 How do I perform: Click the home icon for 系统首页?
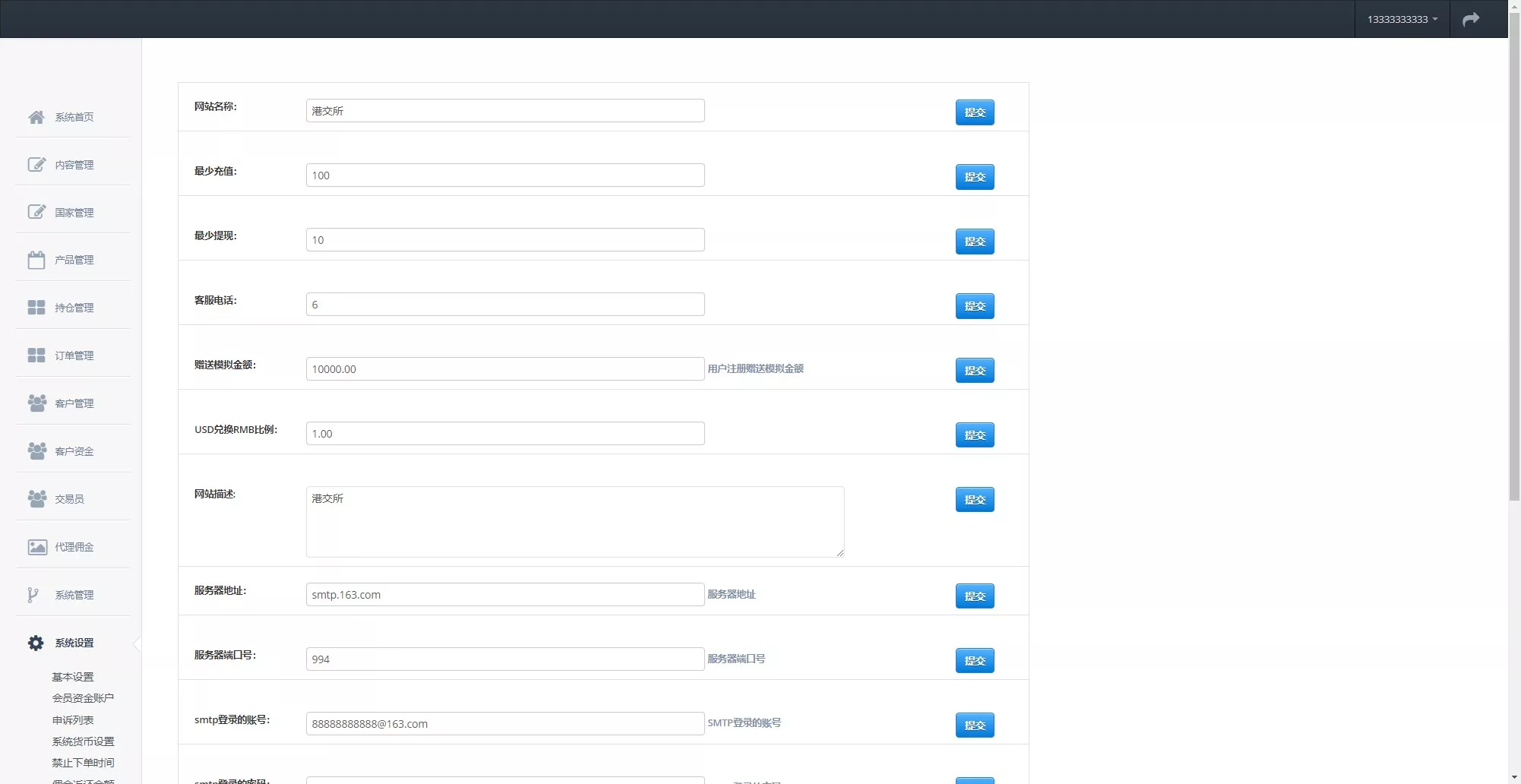tap(36, 117)
